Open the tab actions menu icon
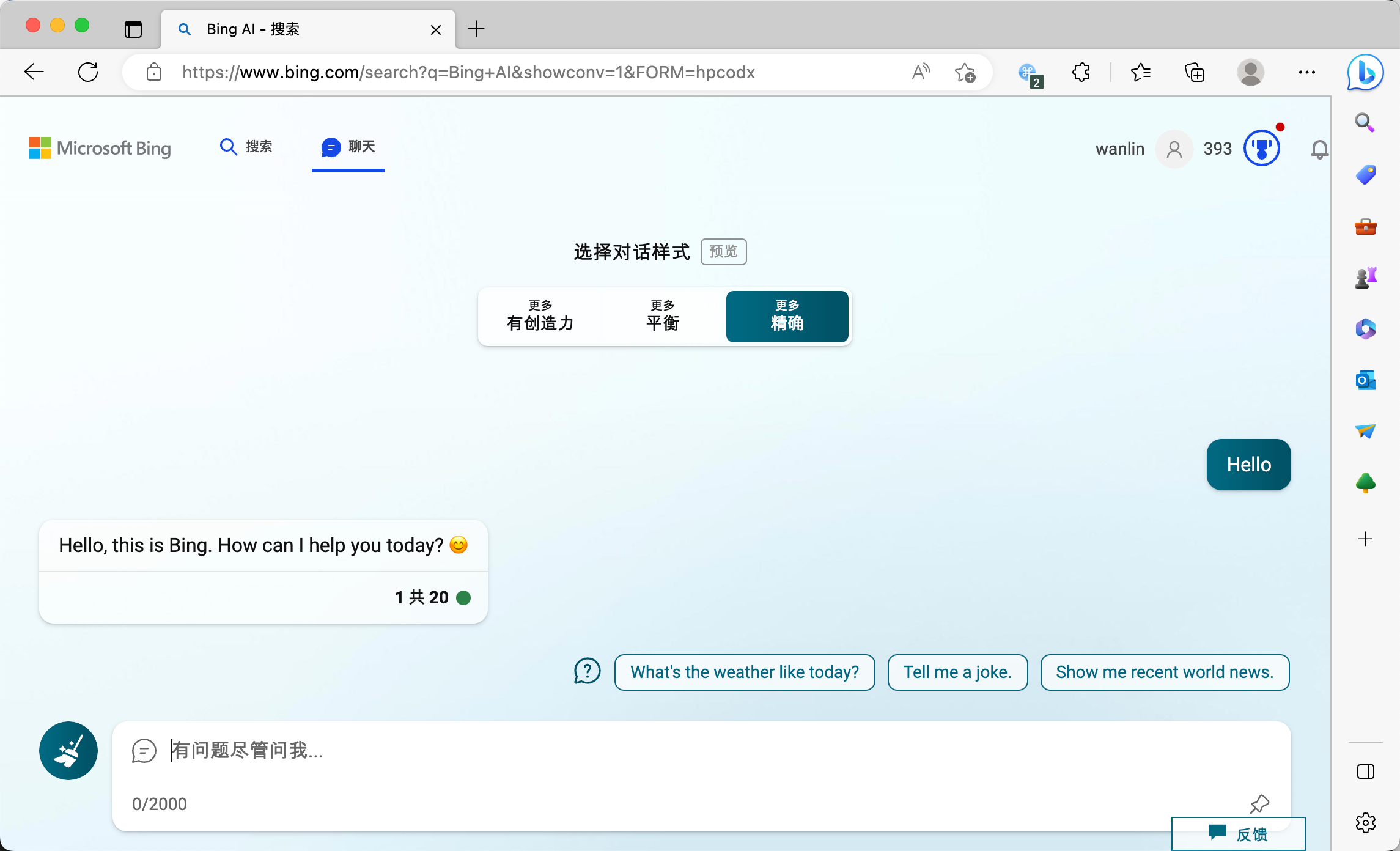Screen dimensions: 1400x851 click(x=133, y=29)
